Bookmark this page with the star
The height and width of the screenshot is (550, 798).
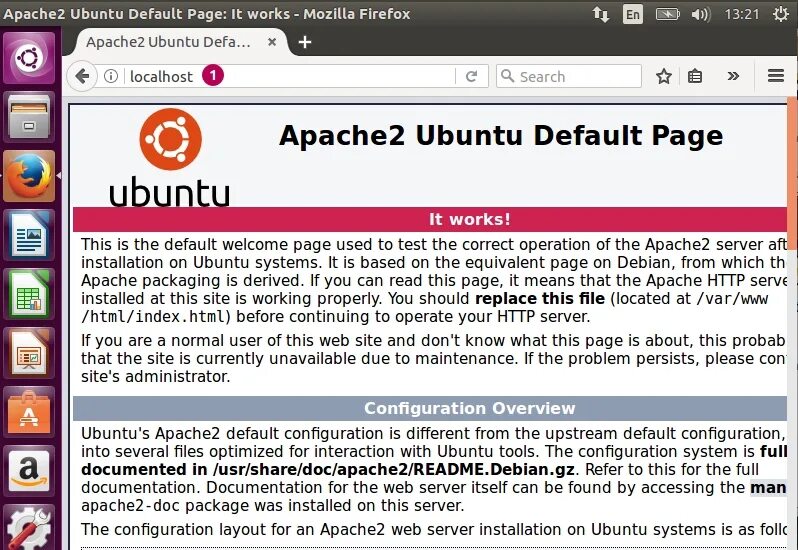point(664,76)
